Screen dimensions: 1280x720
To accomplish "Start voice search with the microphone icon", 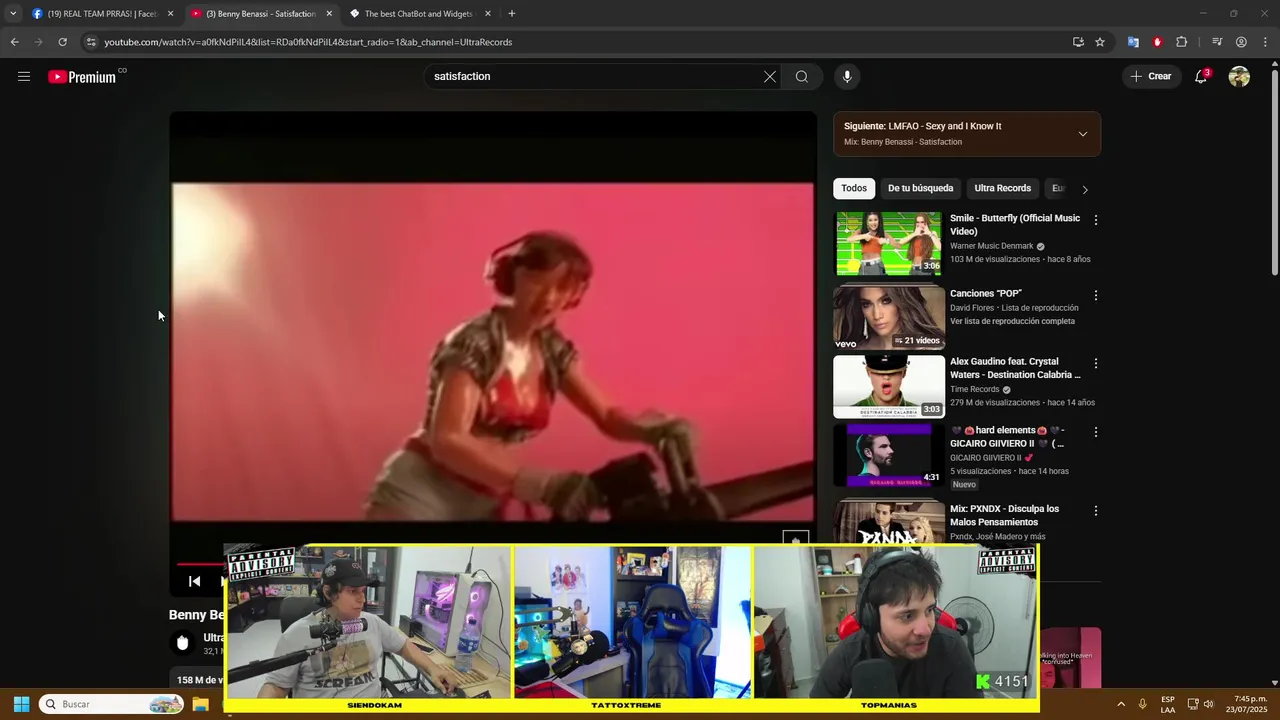I will click(x=847, y=76).
